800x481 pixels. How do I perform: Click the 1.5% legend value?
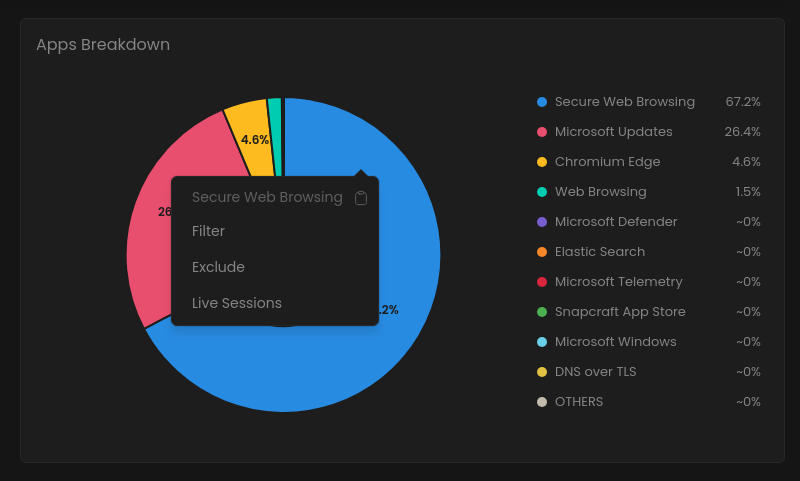pos(747,192)
